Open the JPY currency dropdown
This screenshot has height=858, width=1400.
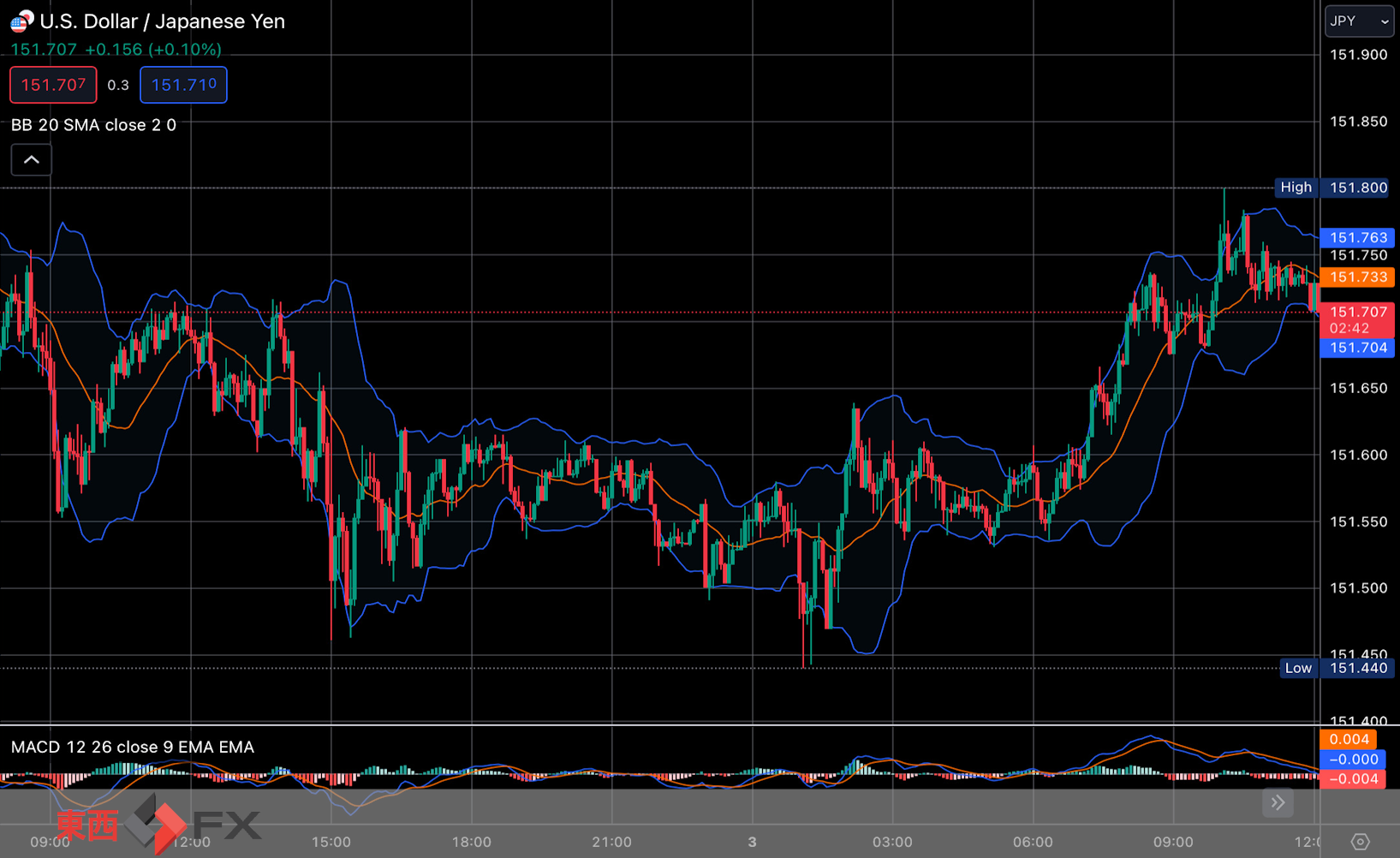[1359, 21]
